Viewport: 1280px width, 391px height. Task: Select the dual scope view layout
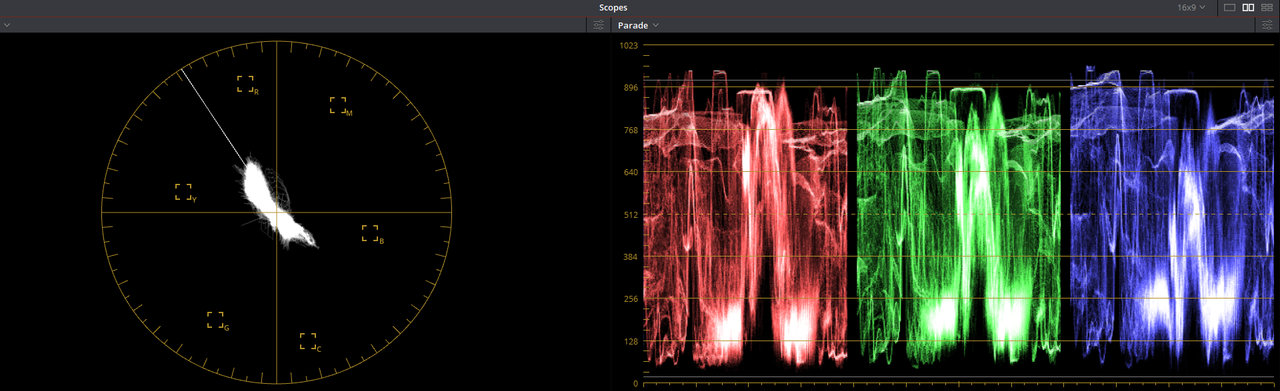(1248, 7)
